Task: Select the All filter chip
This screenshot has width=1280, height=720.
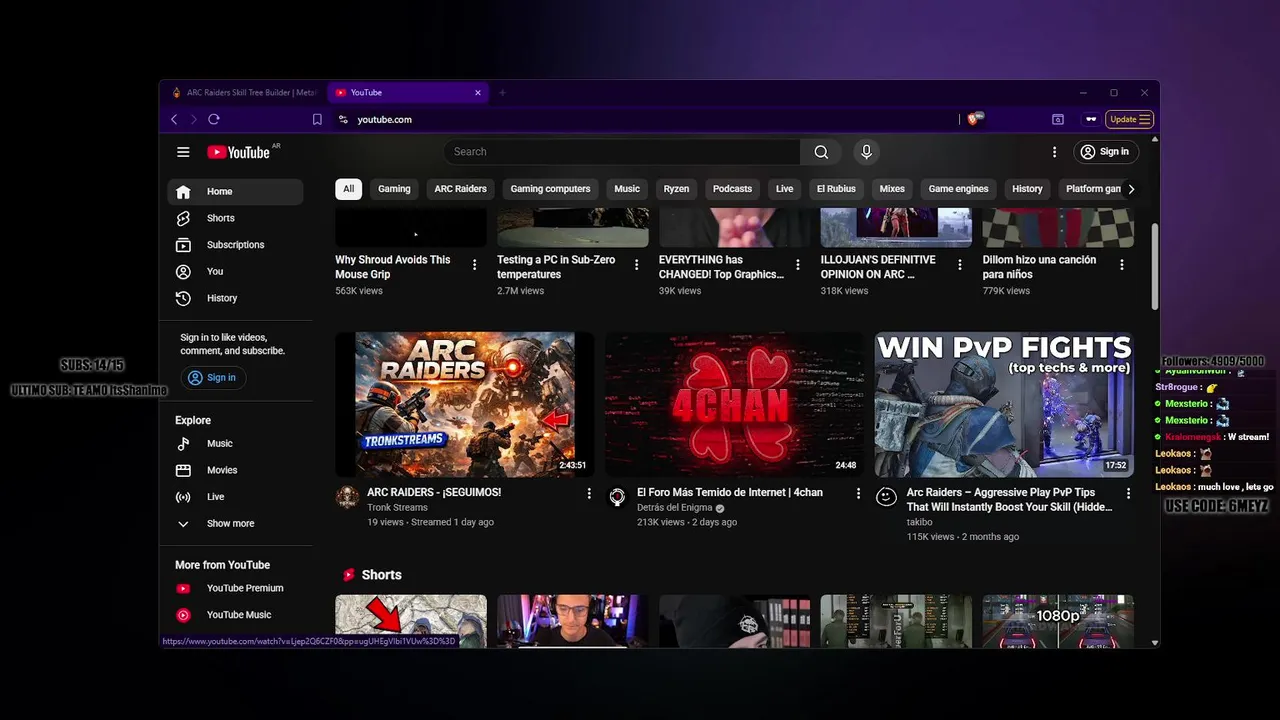Action: [348, 189]
